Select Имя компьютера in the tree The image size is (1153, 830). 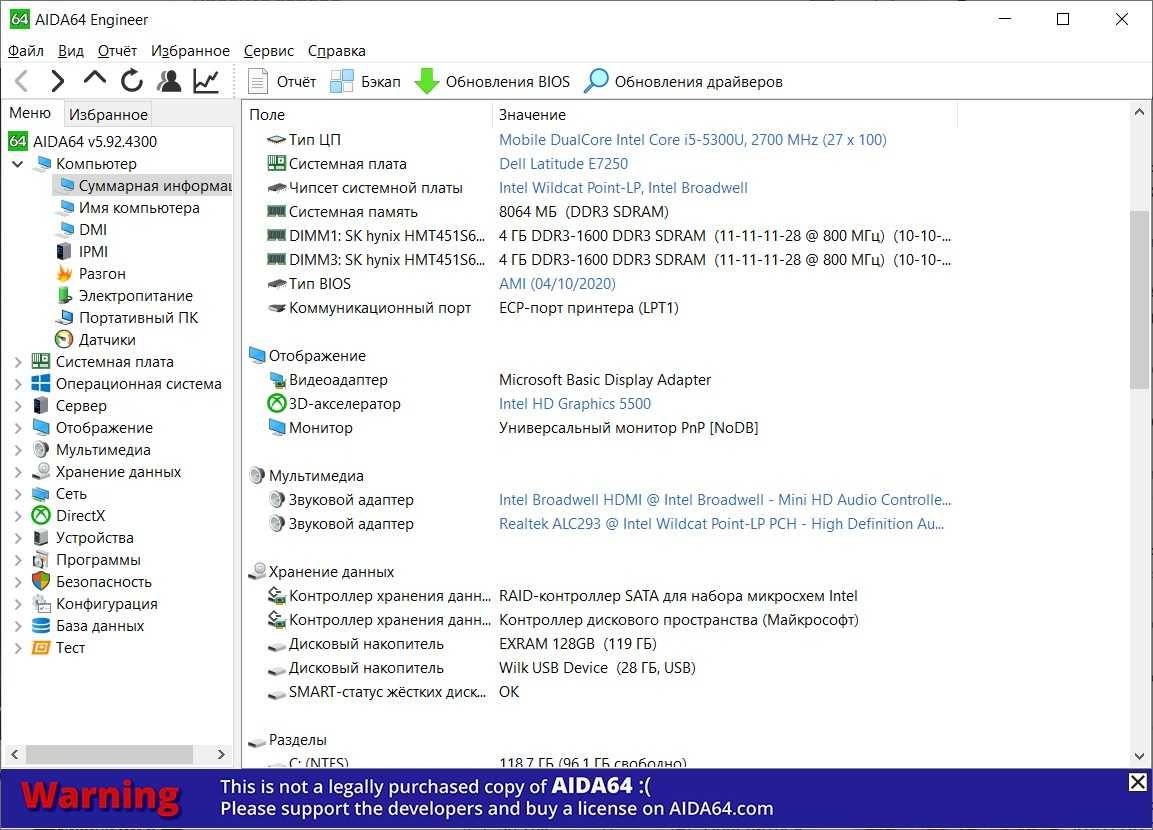click(x=129, y=208)
